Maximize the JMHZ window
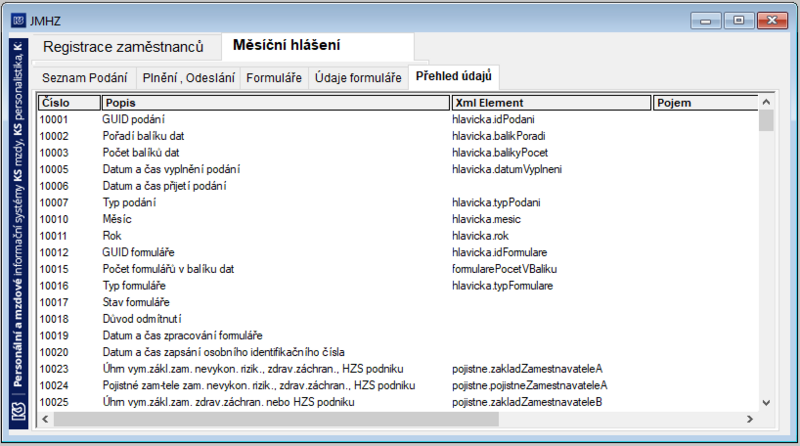 click(739, 21)
